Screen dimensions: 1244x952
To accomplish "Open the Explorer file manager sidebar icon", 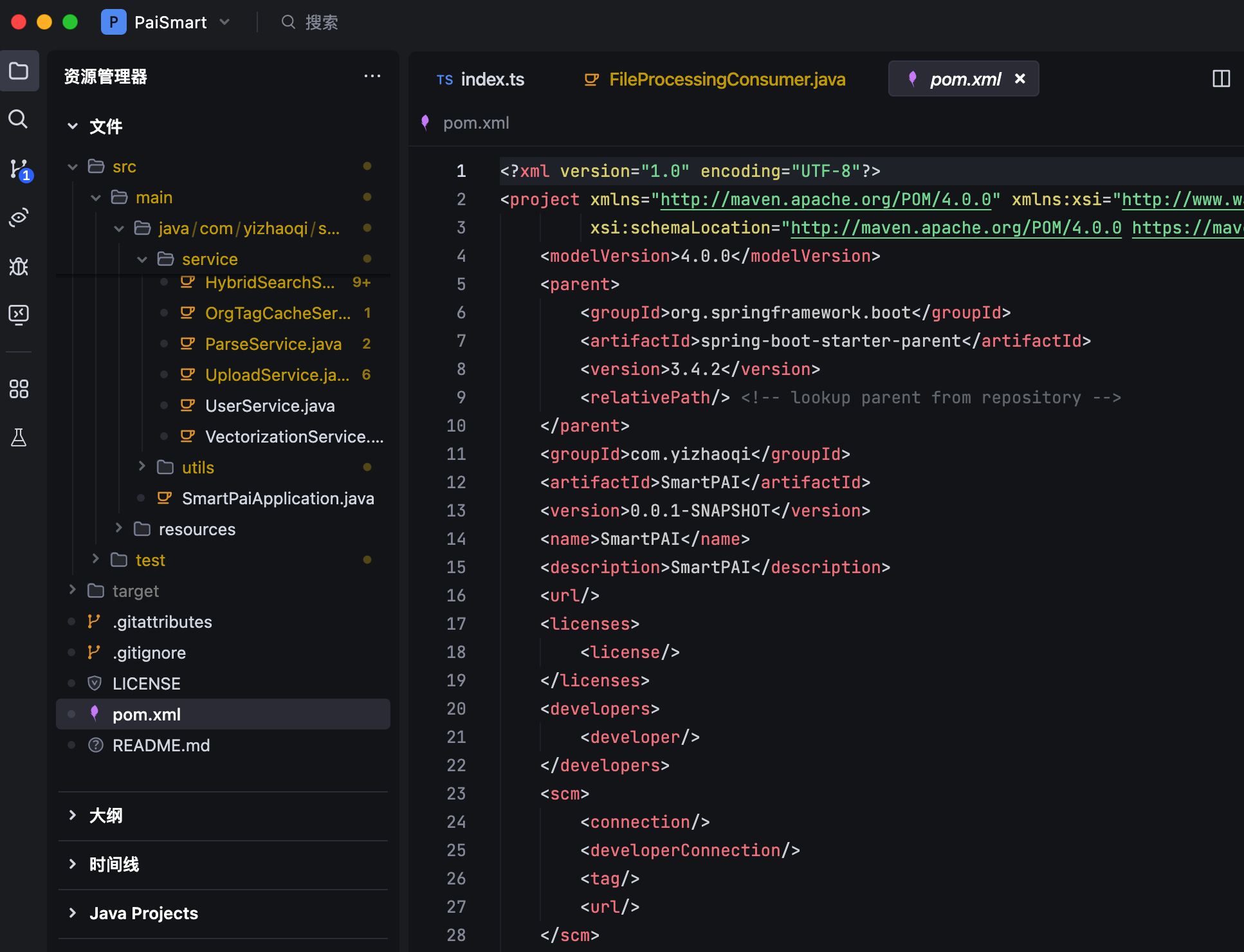I will (x=19, y=71).
